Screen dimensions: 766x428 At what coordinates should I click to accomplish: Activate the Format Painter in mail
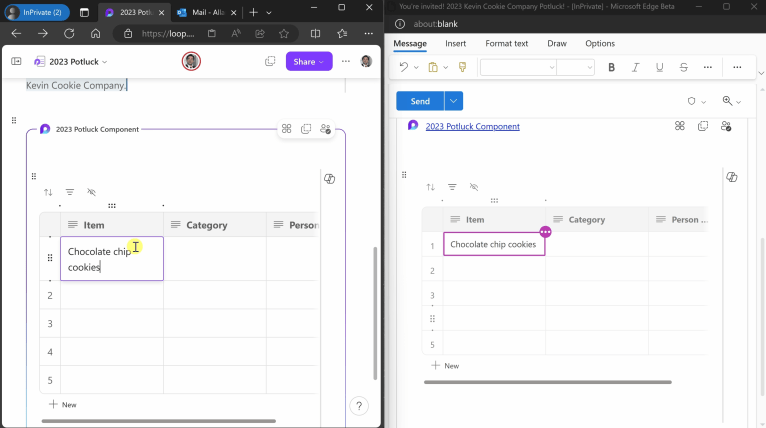(x=463, y=67)
